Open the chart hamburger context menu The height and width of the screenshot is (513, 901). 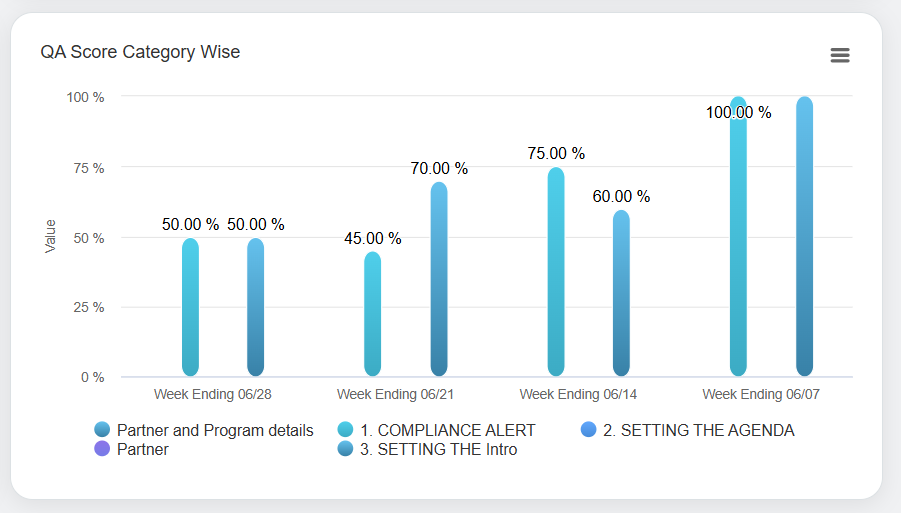pyautogui.click(x=840, y=55)
